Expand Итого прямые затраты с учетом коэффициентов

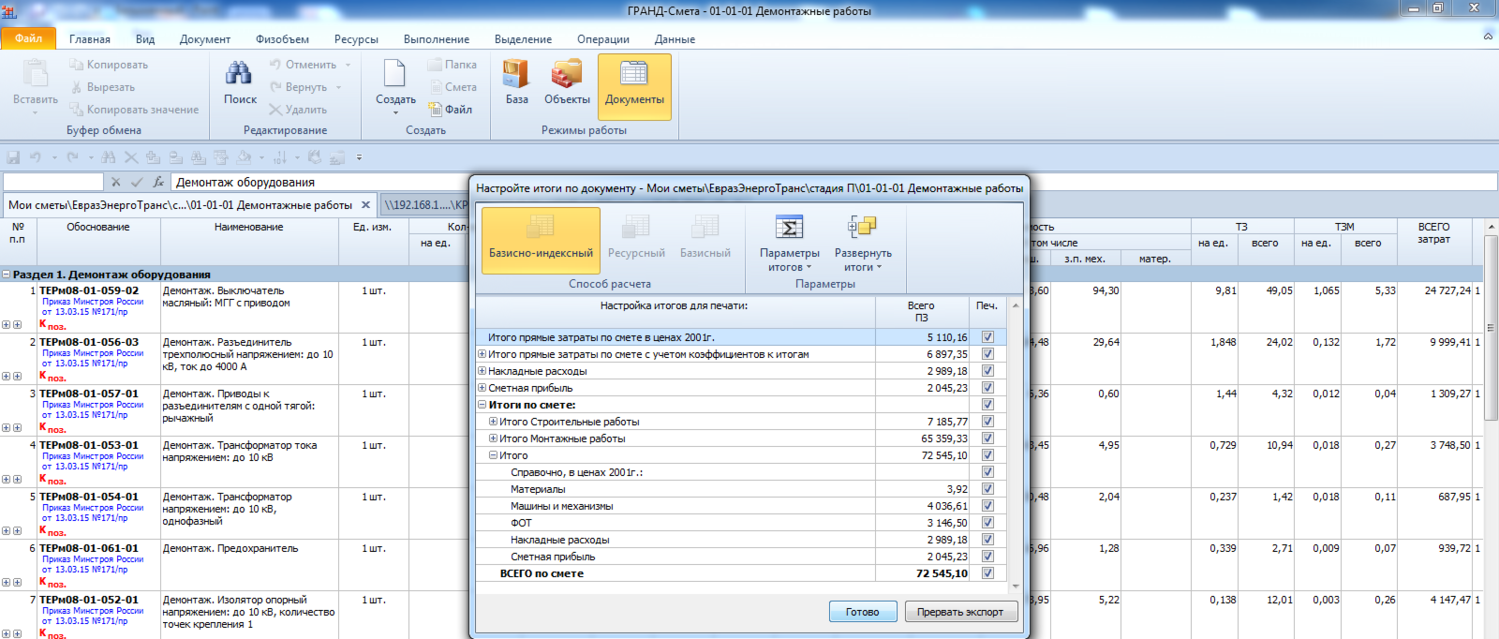483,354
